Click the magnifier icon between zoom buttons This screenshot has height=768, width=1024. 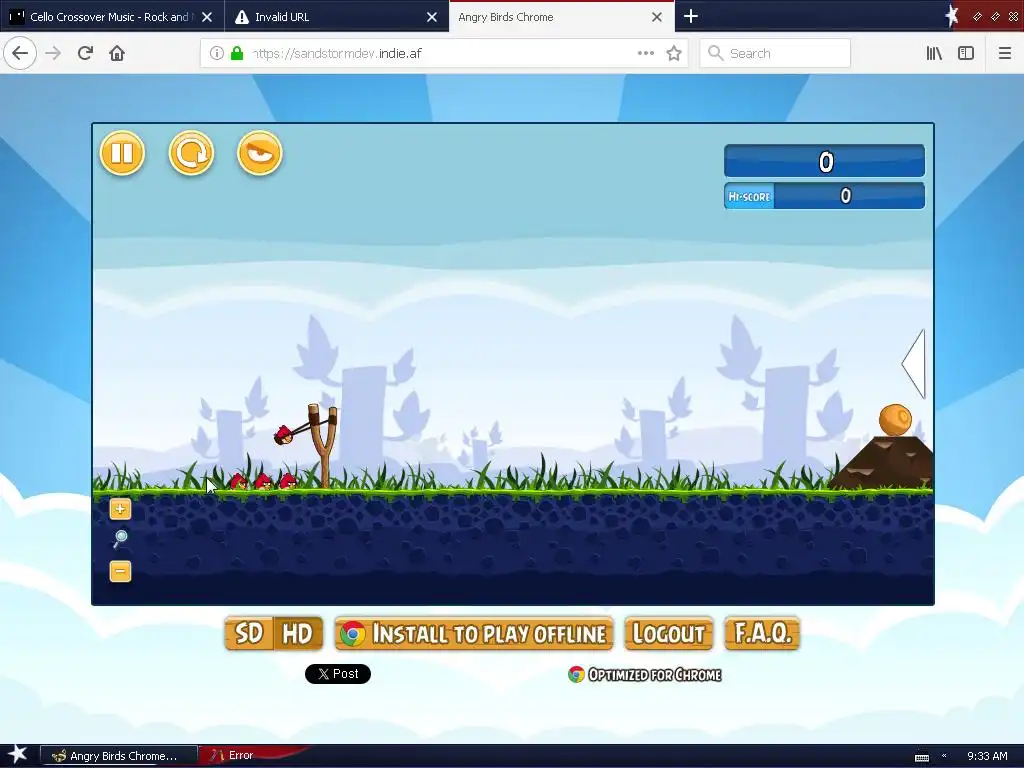[120, 539]
